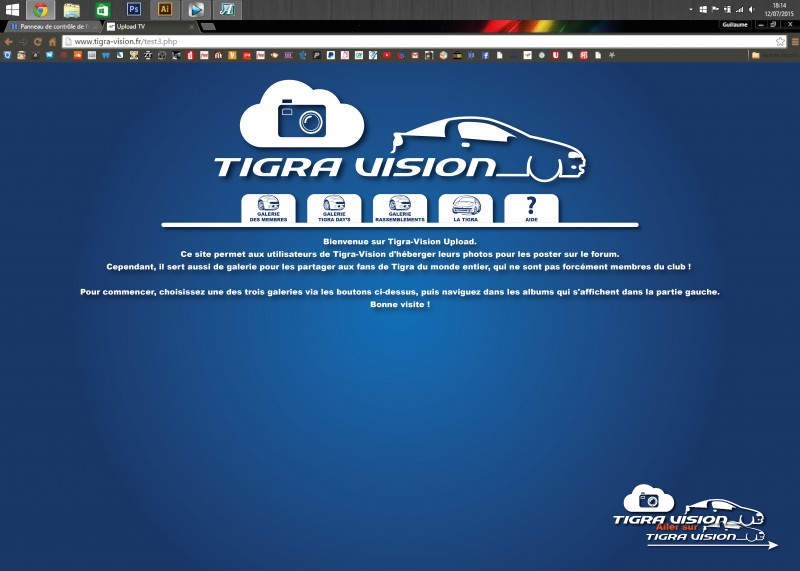
Task: Click the address bar with tigra-vision.fr URL
Action: click(x=400, y=41)
